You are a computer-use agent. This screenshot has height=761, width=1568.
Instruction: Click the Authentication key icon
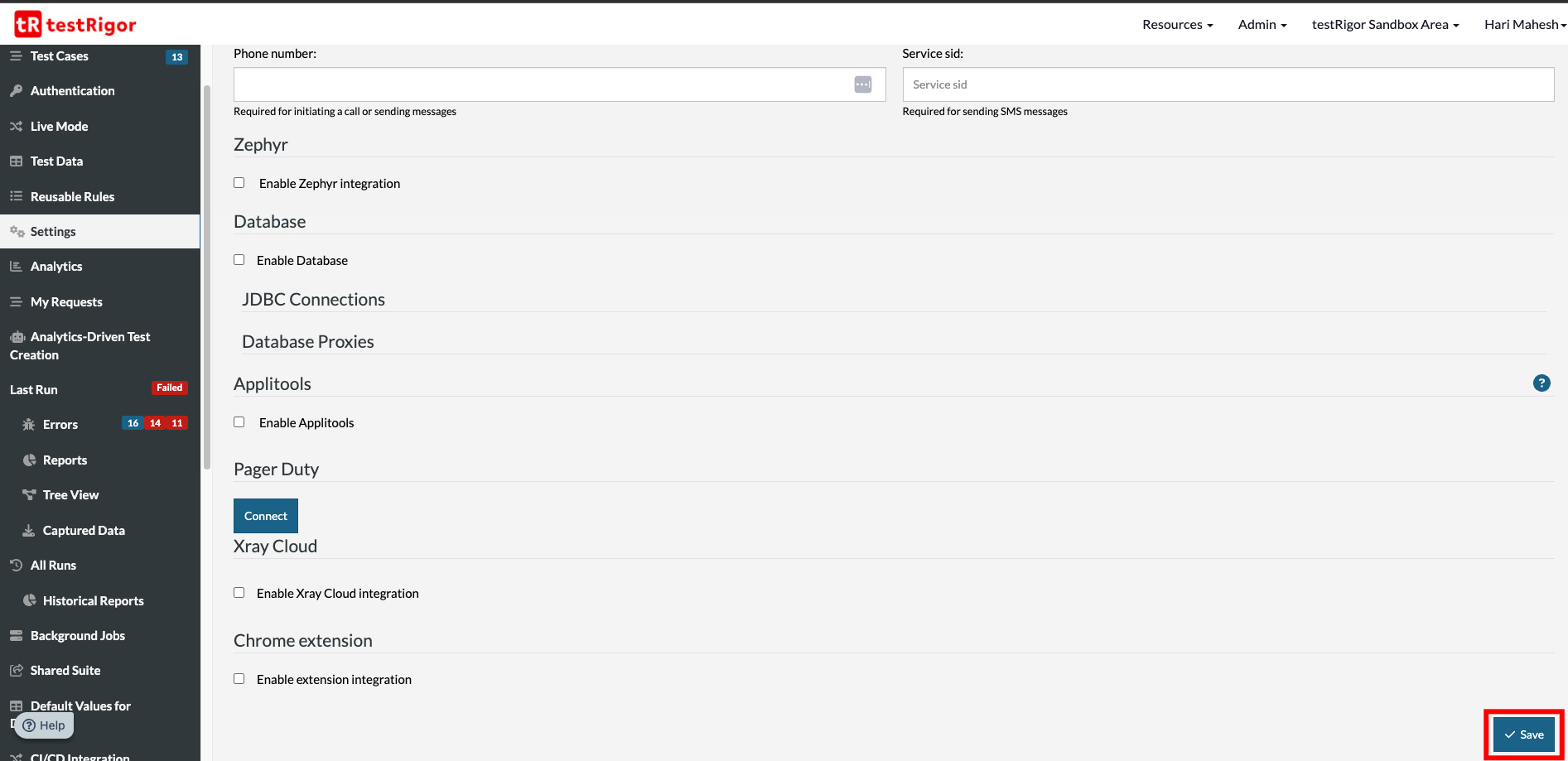point(16,90)
